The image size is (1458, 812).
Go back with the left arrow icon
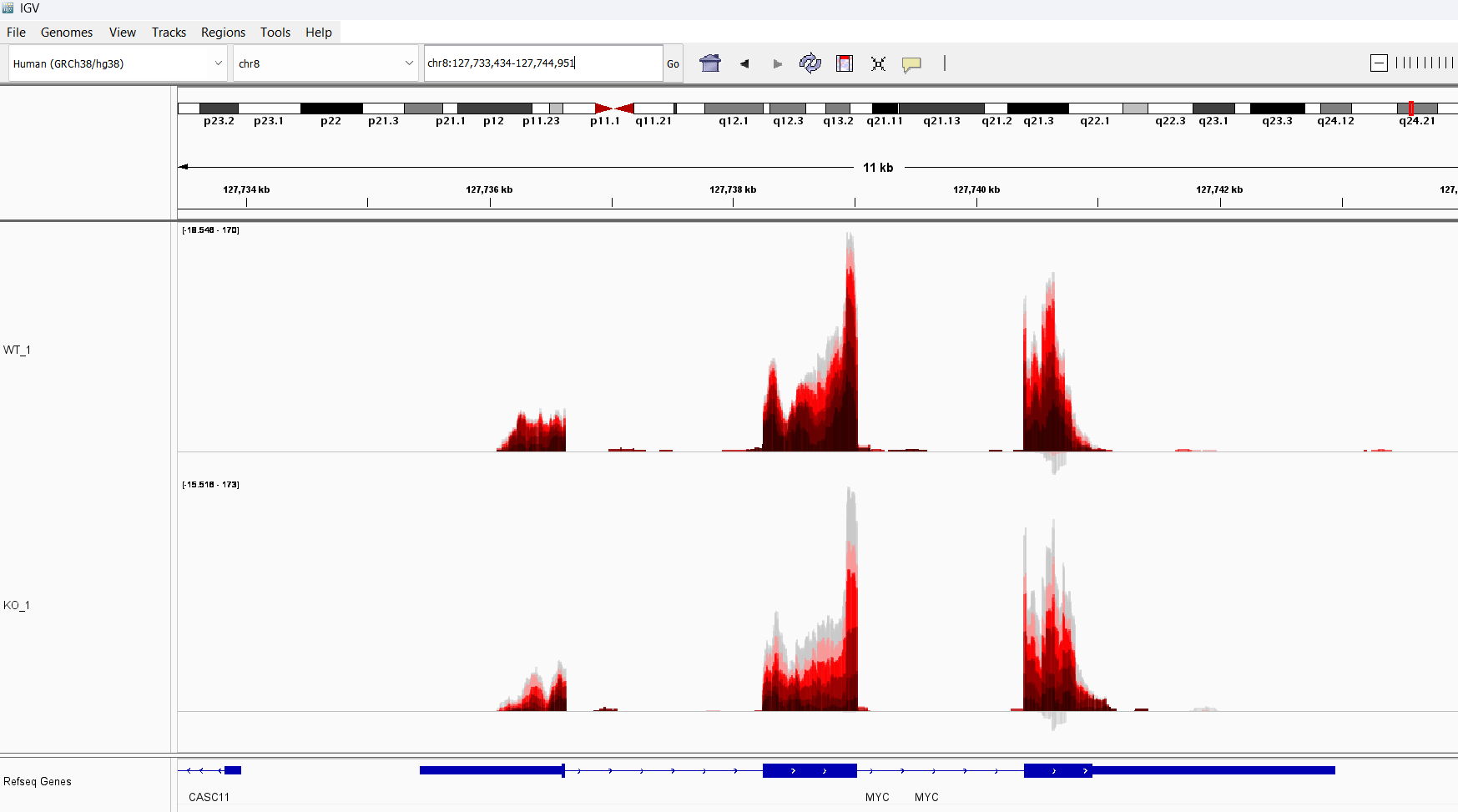[x=744, y=63]
